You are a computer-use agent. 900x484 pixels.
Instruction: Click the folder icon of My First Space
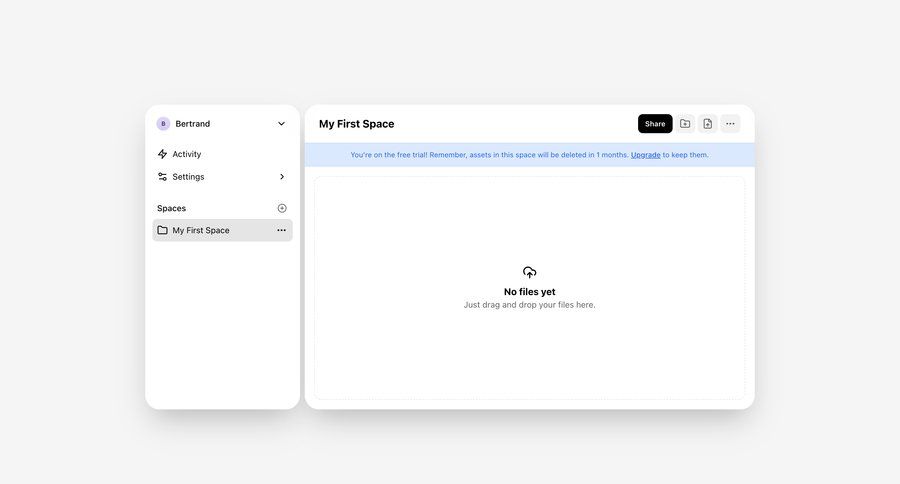tap(162, 230)
